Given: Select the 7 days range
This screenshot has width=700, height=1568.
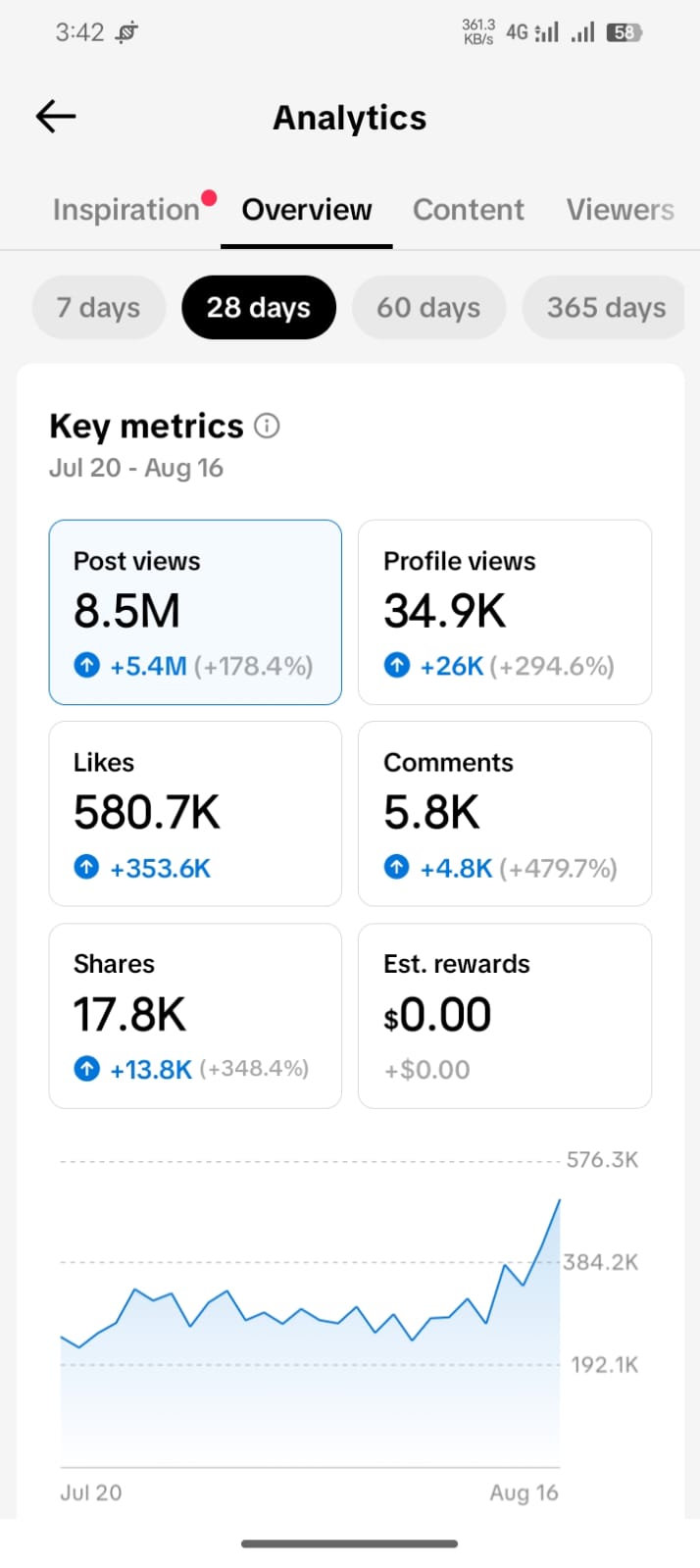Looking at the screenshot, I should [98, 307].
